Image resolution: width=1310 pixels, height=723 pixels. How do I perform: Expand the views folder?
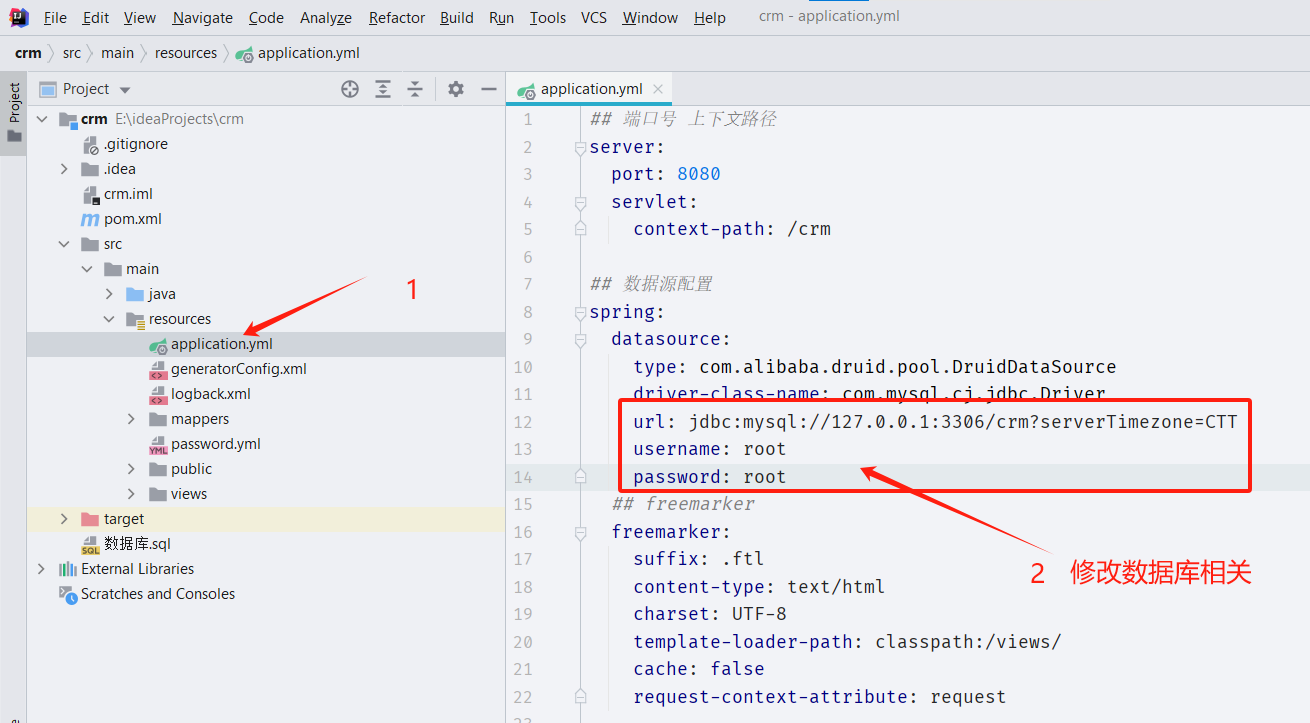click(131, 494)
